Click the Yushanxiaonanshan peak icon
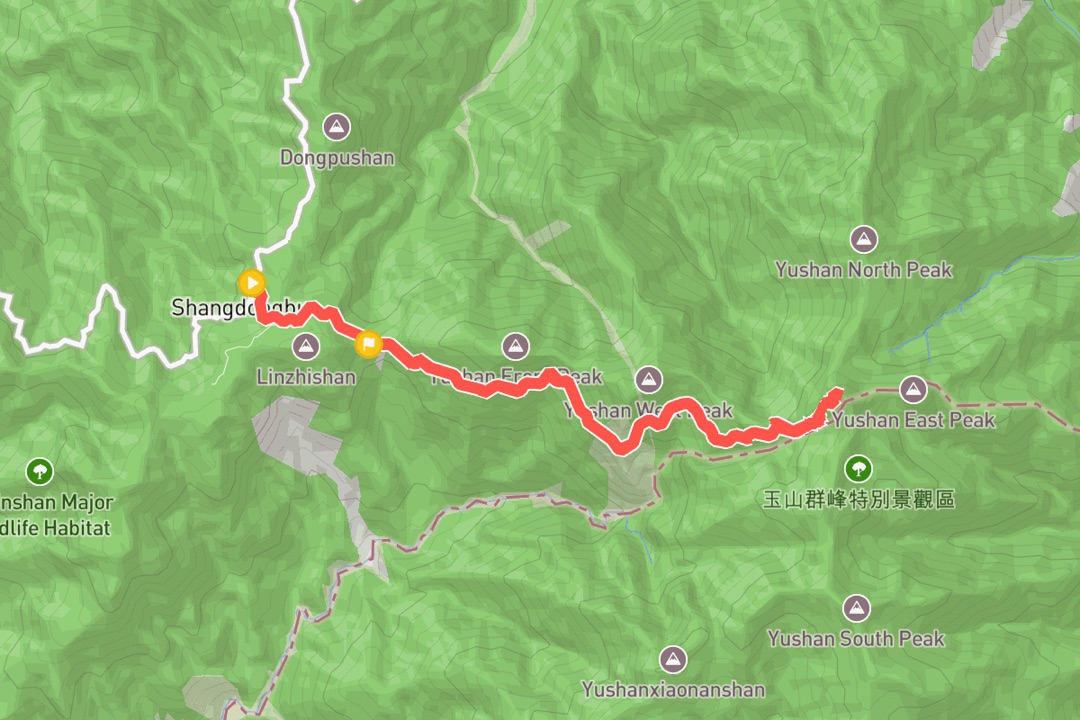This screenshot has width=1080, height=720. (673, 659)
